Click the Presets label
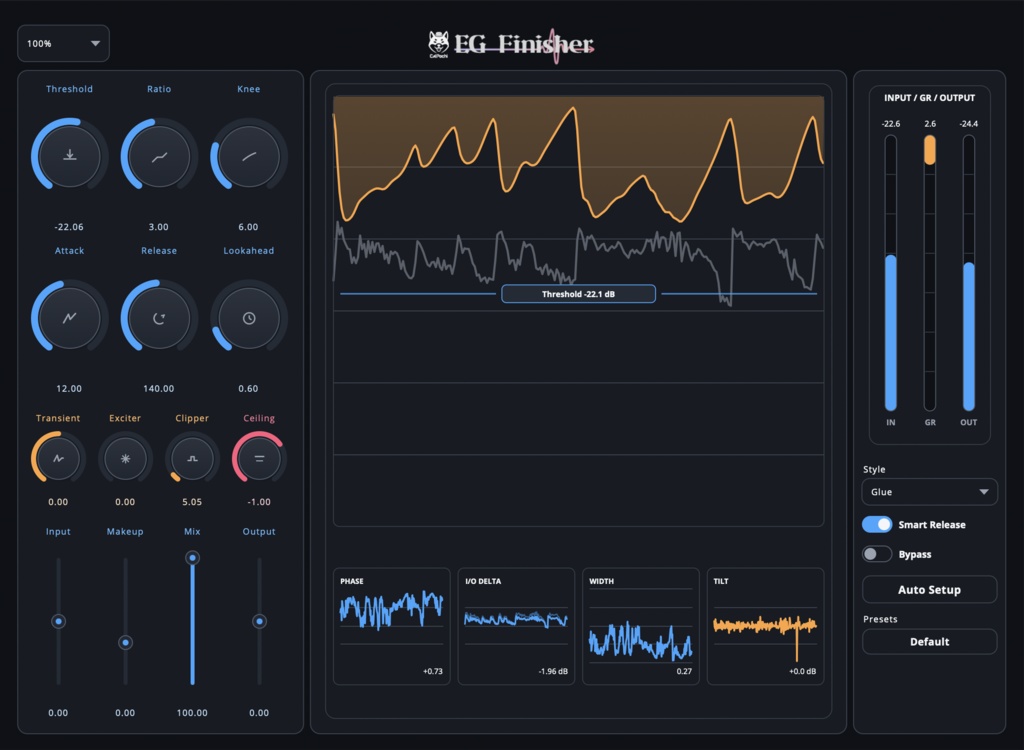The image size is (1024, 750). (x=880, y=619)
